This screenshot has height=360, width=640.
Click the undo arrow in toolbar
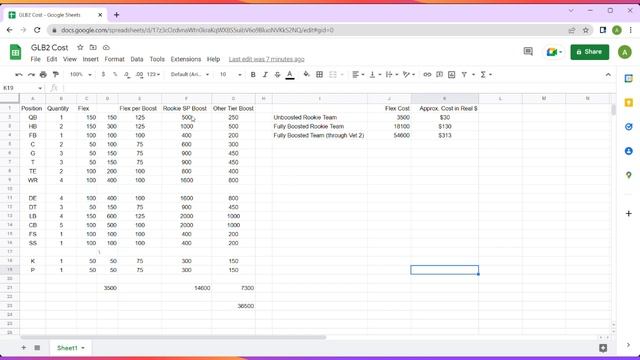click(x=19, y=75)
